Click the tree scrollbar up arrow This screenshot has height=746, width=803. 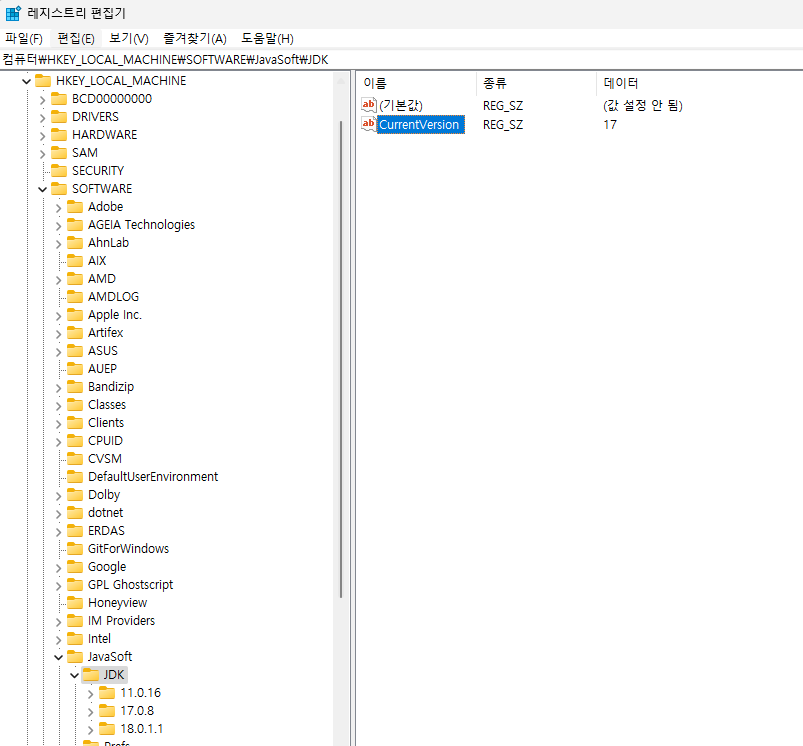341,81
